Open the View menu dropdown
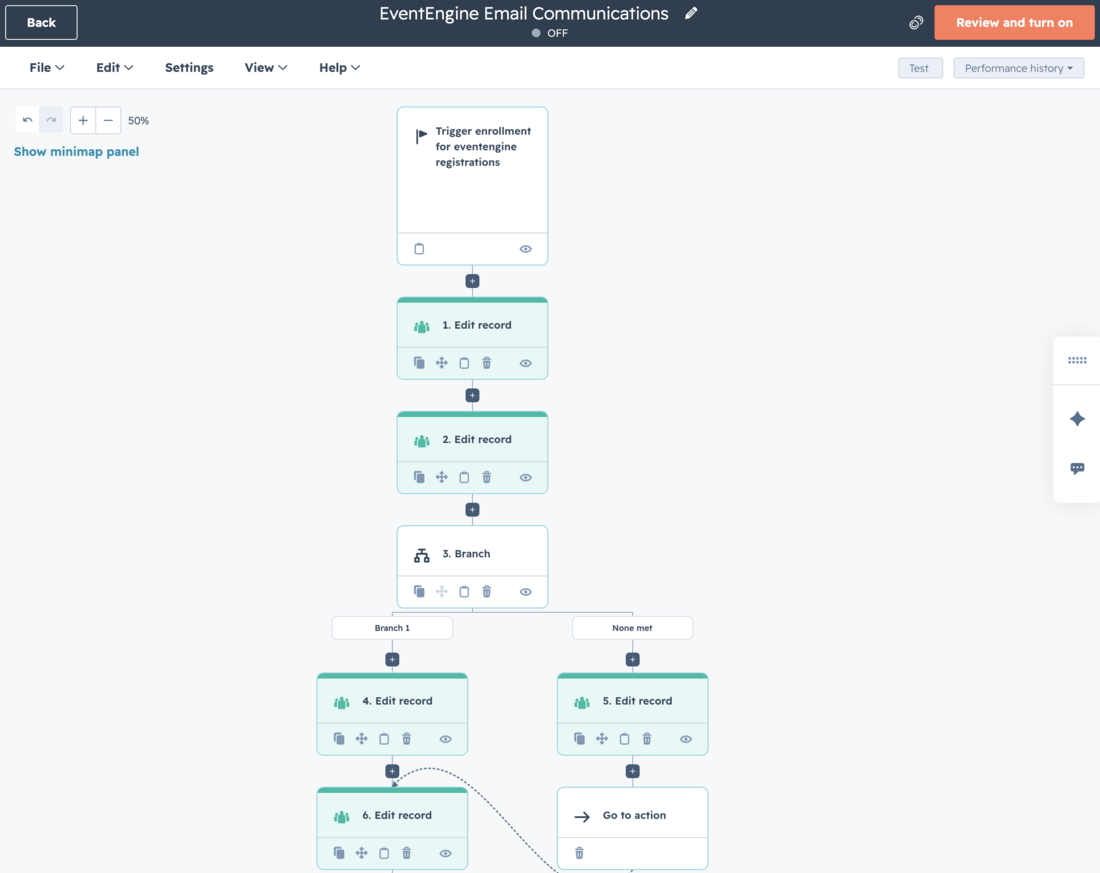This screenshot has height=873, width=1100. coord(266,67)
